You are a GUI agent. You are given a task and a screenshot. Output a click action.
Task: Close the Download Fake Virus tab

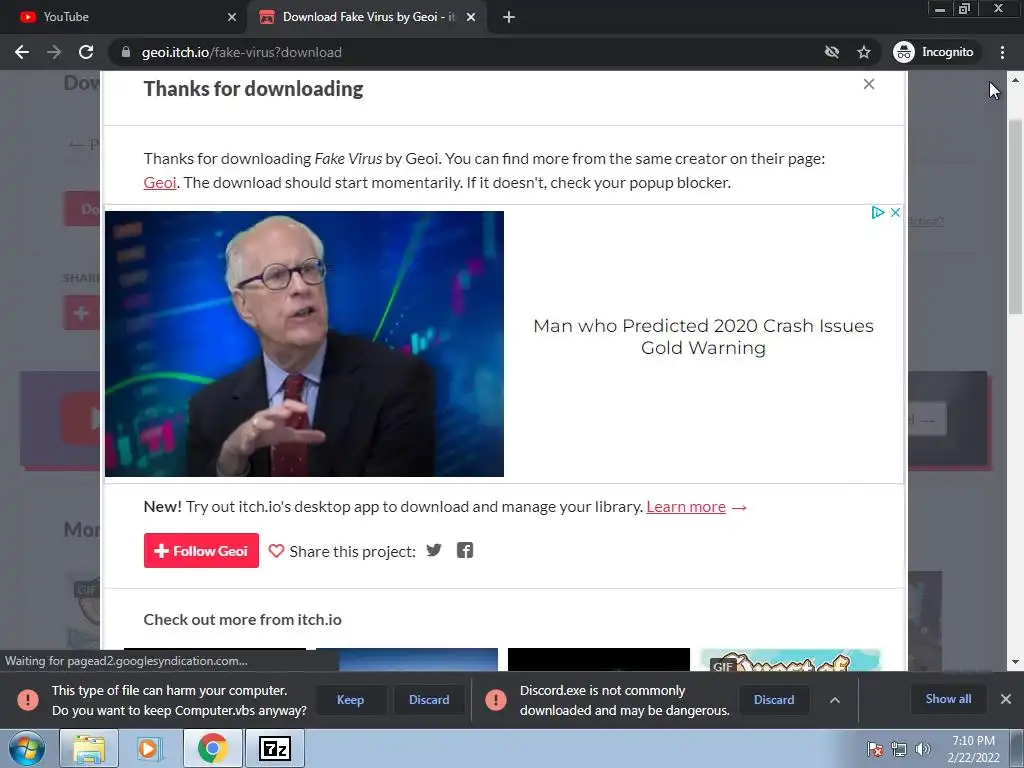471,17
